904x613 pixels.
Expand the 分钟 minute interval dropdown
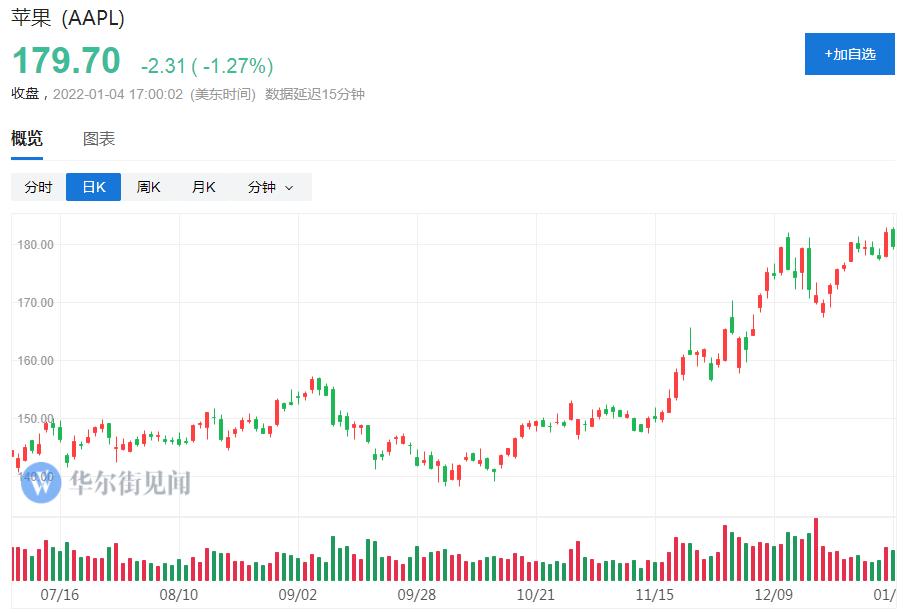(x=271, y=187)
